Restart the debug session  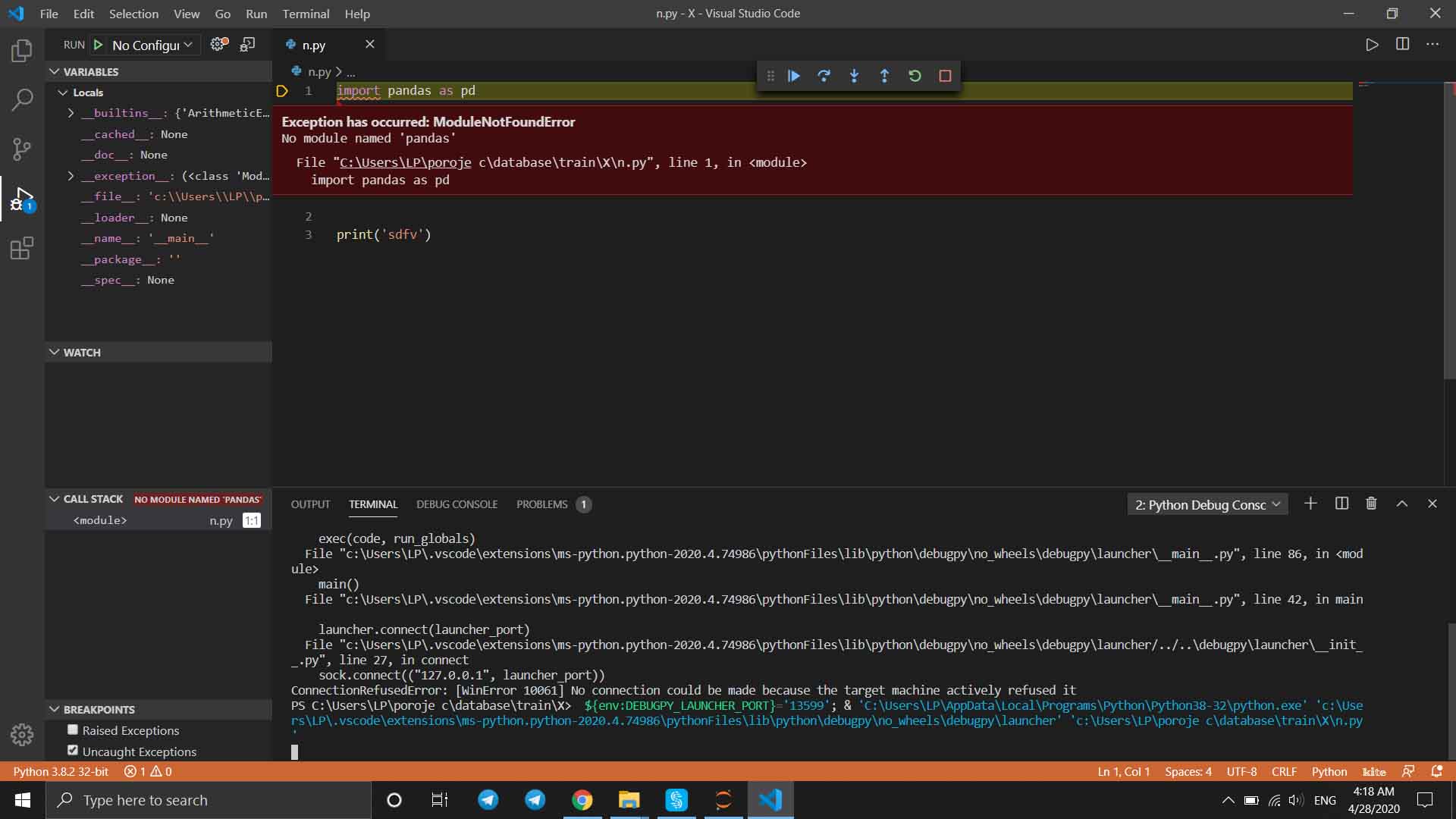[x=915, y=76]
